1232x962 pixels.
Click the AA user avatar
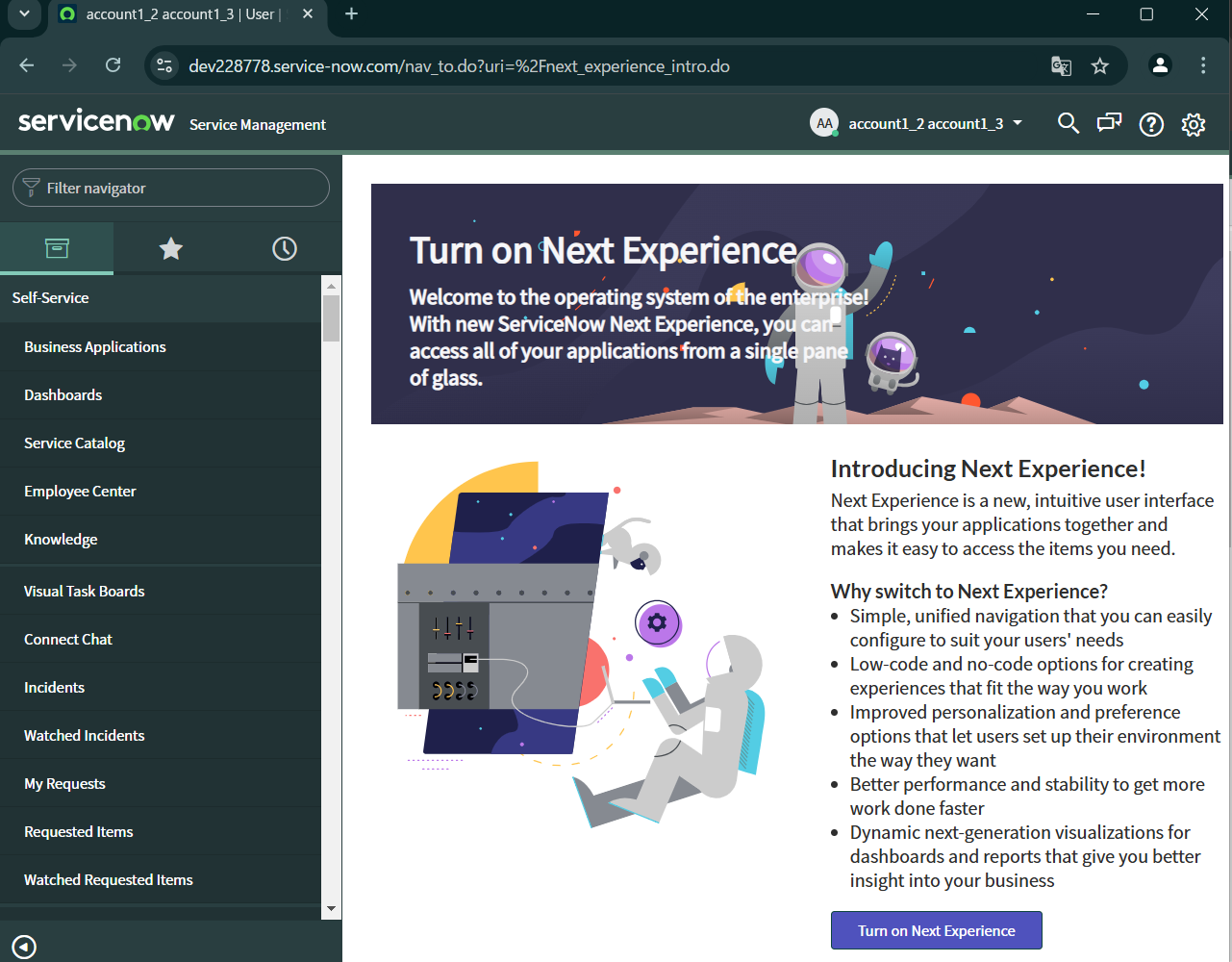[824, 123]
